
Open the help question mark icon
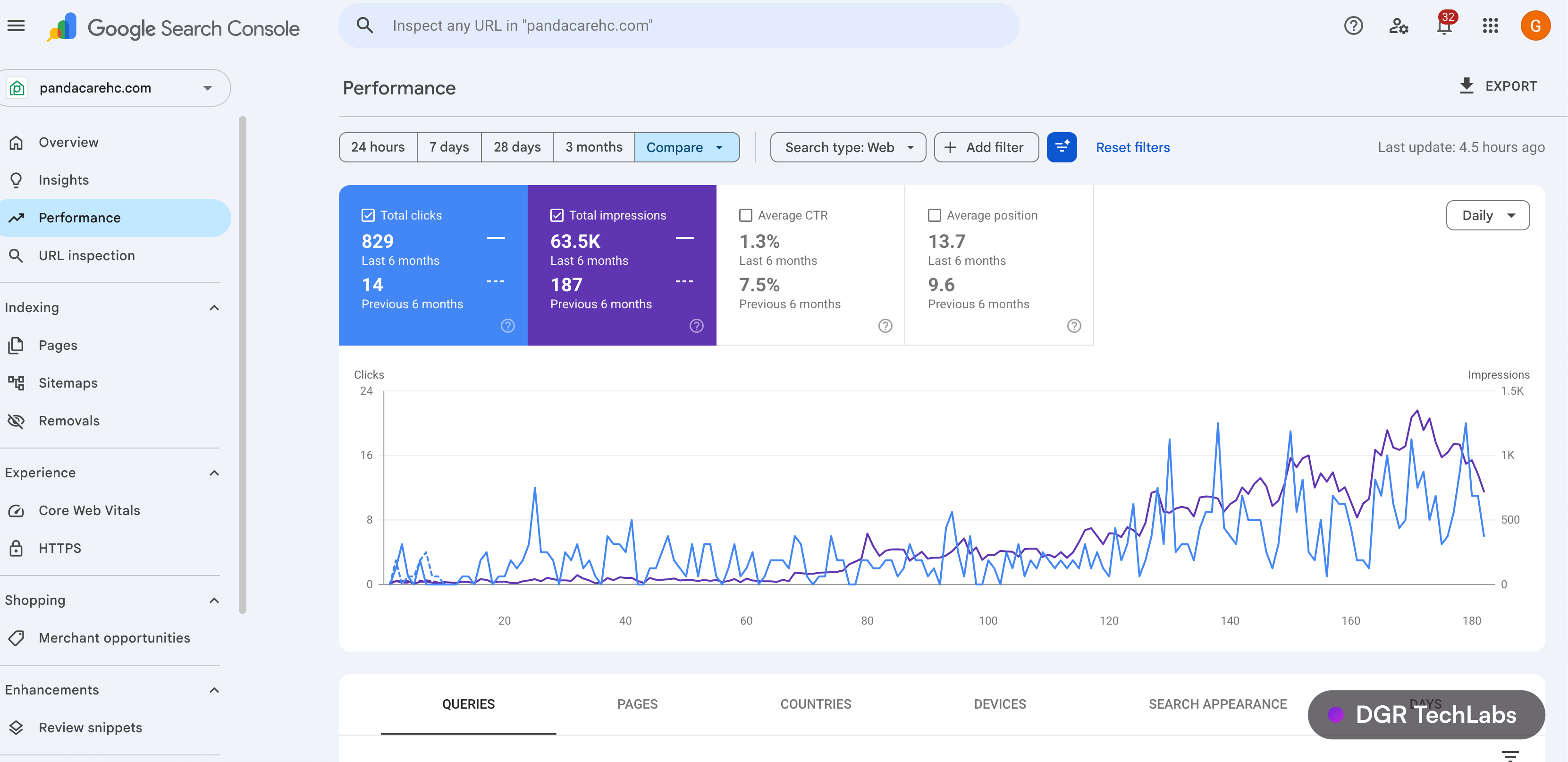pyautogui.click(x=1353, y=25)
